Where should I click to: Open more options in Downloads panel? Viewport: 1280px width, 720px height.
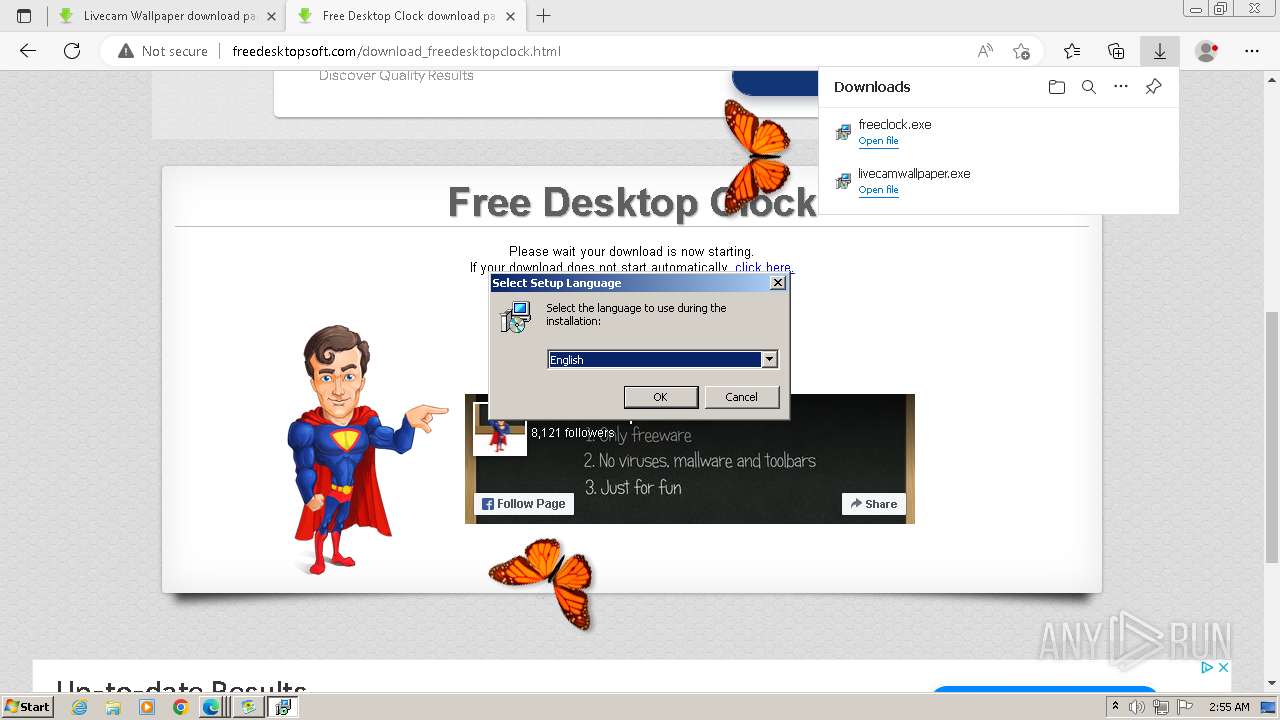point(1121,87)
